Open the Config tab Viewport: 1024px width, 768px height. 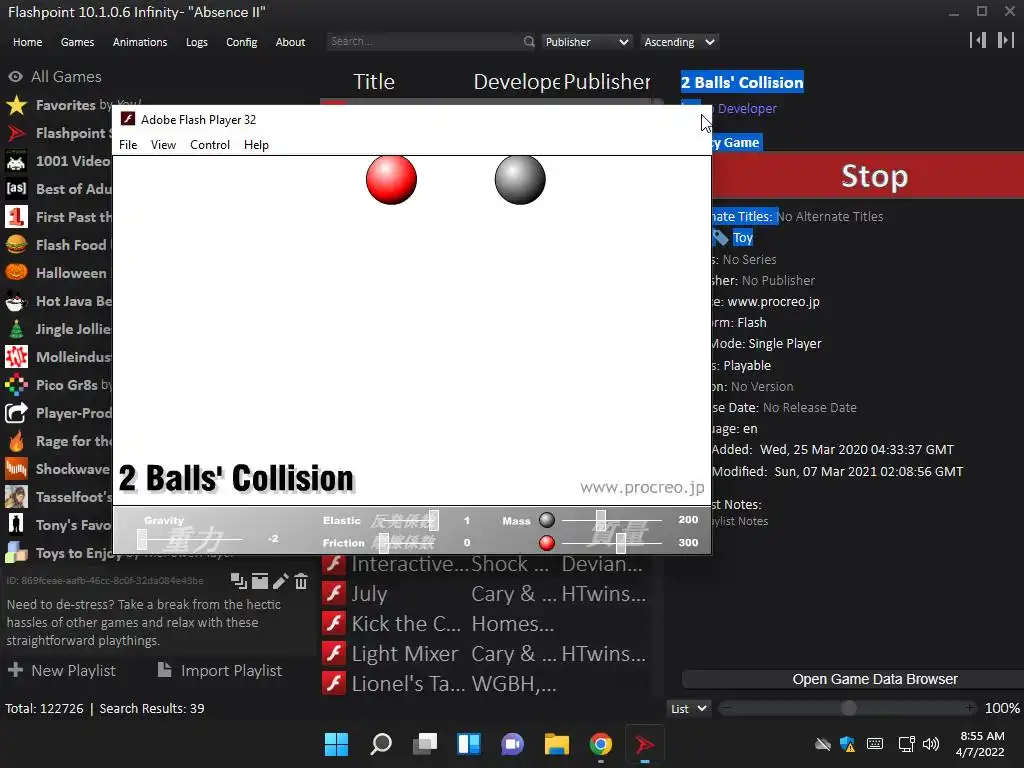[242, 42]
